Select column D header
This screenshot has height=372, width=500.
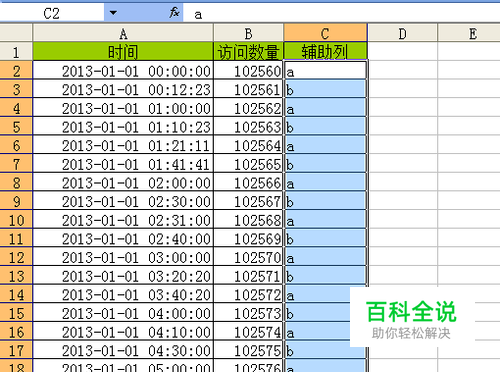[x=403, y=33]
